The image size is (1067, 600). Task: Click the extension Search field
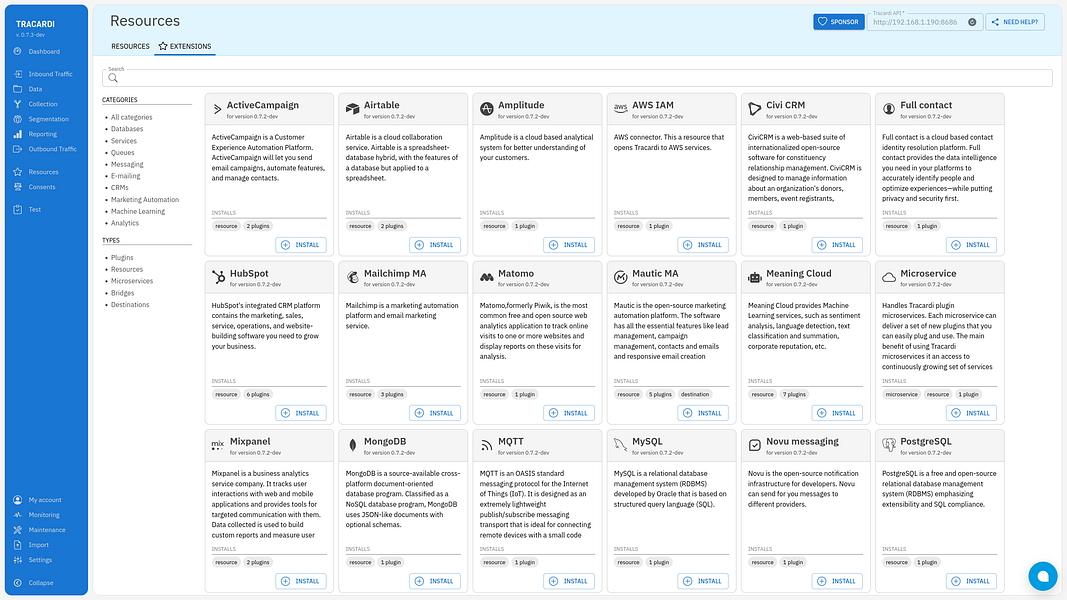click(x=577, y=78)
